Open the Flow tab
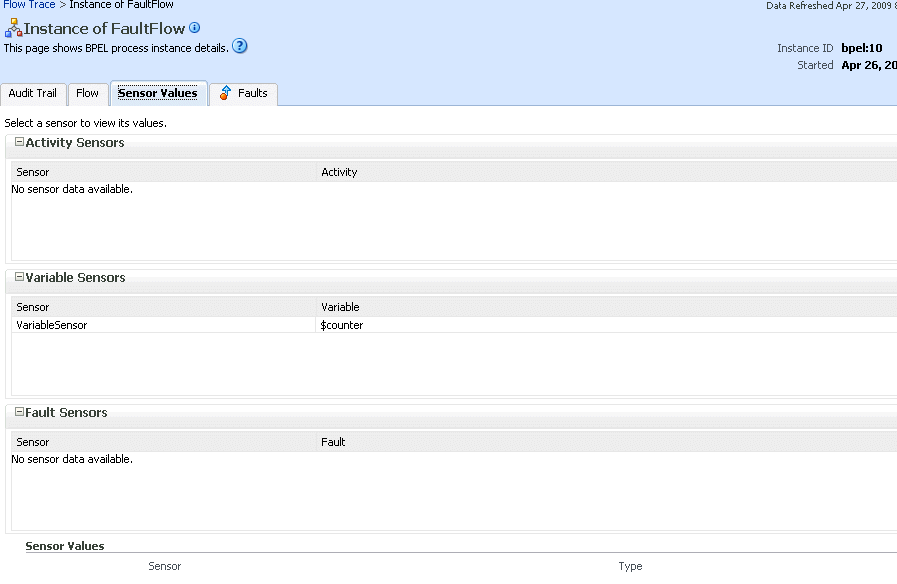The height and width of the screenshot is (584, 897). tap(87, 92)
